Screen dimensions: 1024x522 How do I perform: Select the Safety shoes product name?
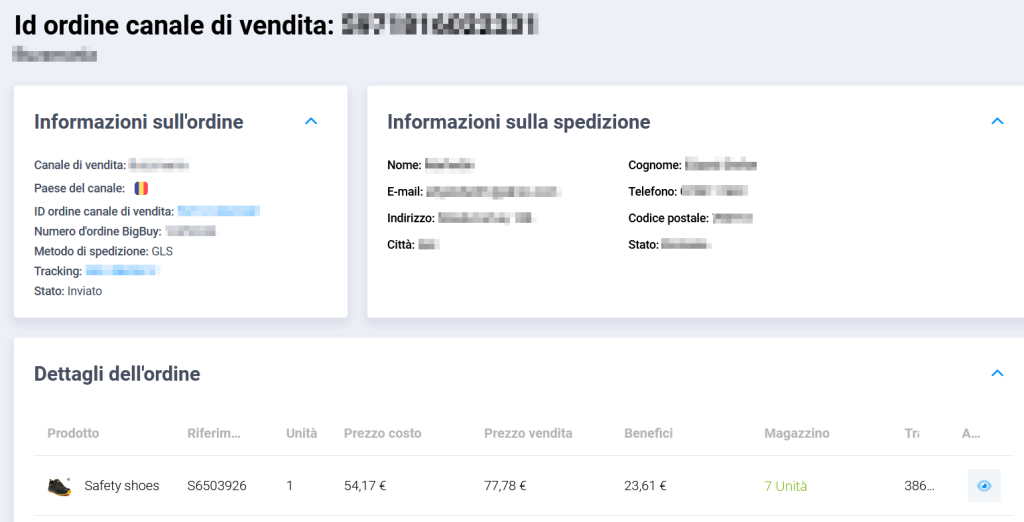point(121,486)
